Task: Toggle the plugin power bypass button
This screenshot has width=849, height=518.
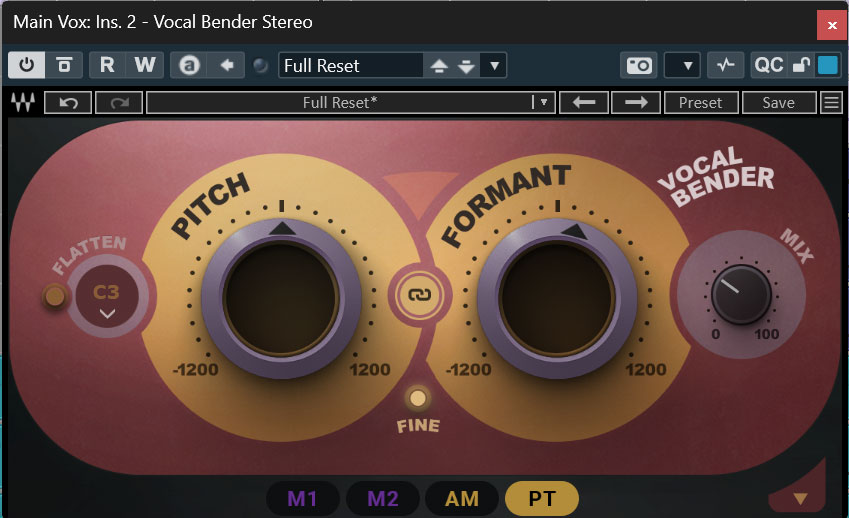Action: (26, 66)
